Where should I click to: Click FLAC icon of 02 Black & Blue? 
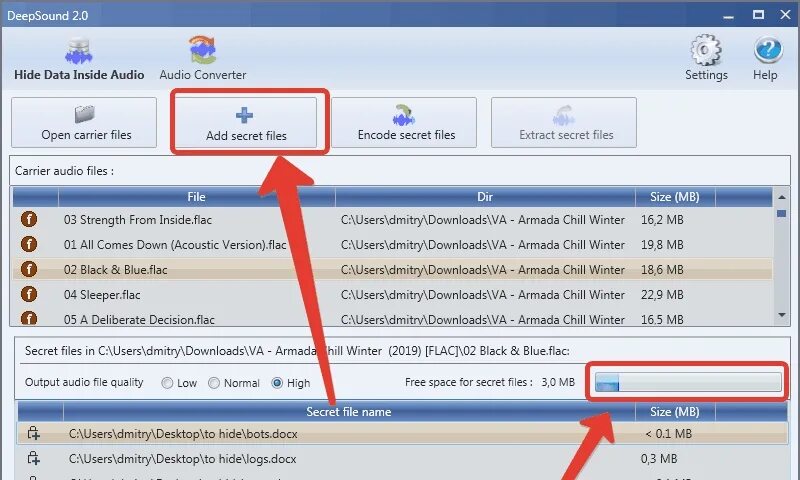(29, 269)
